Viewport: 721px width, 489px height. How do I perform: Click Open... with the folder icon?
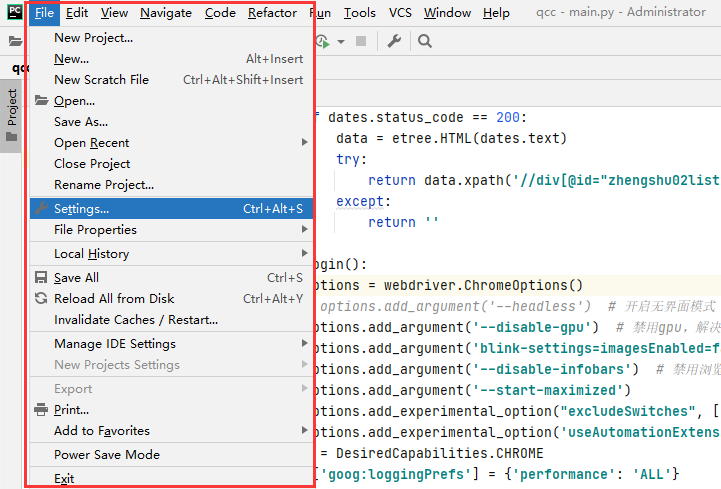click(74, 101)
